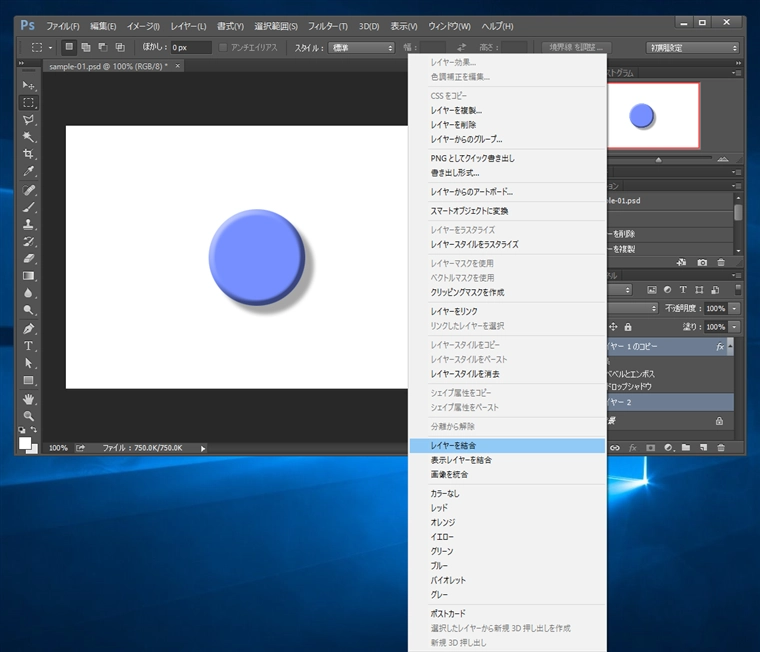Open the marquee tool preset dropdown arrow
The width and height of the screenshot is (760, 652).
pyautogui.click(x=50, y=48)
